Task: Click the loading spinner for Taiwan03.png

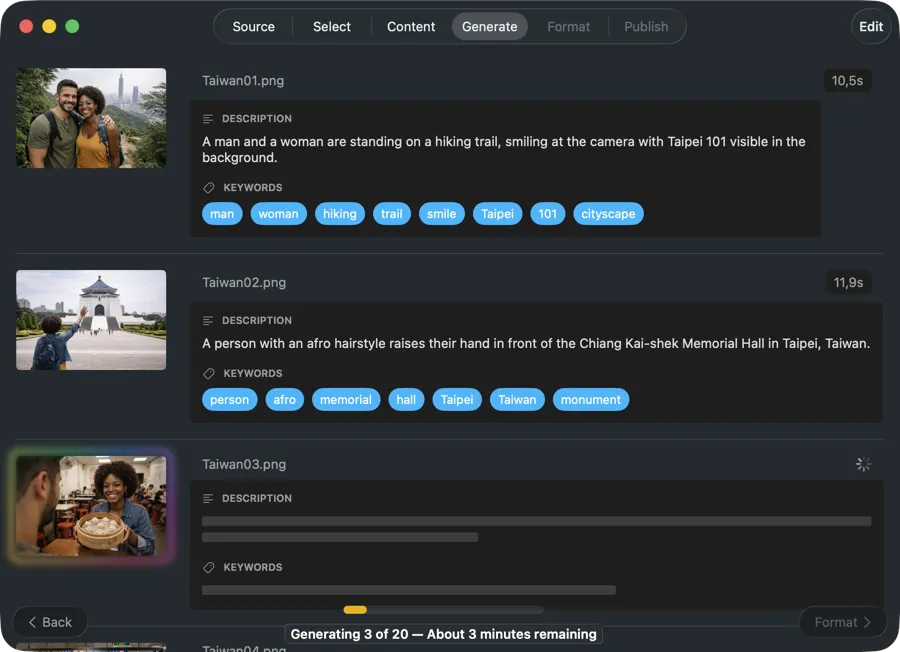Action: click(x=863, y=464)
